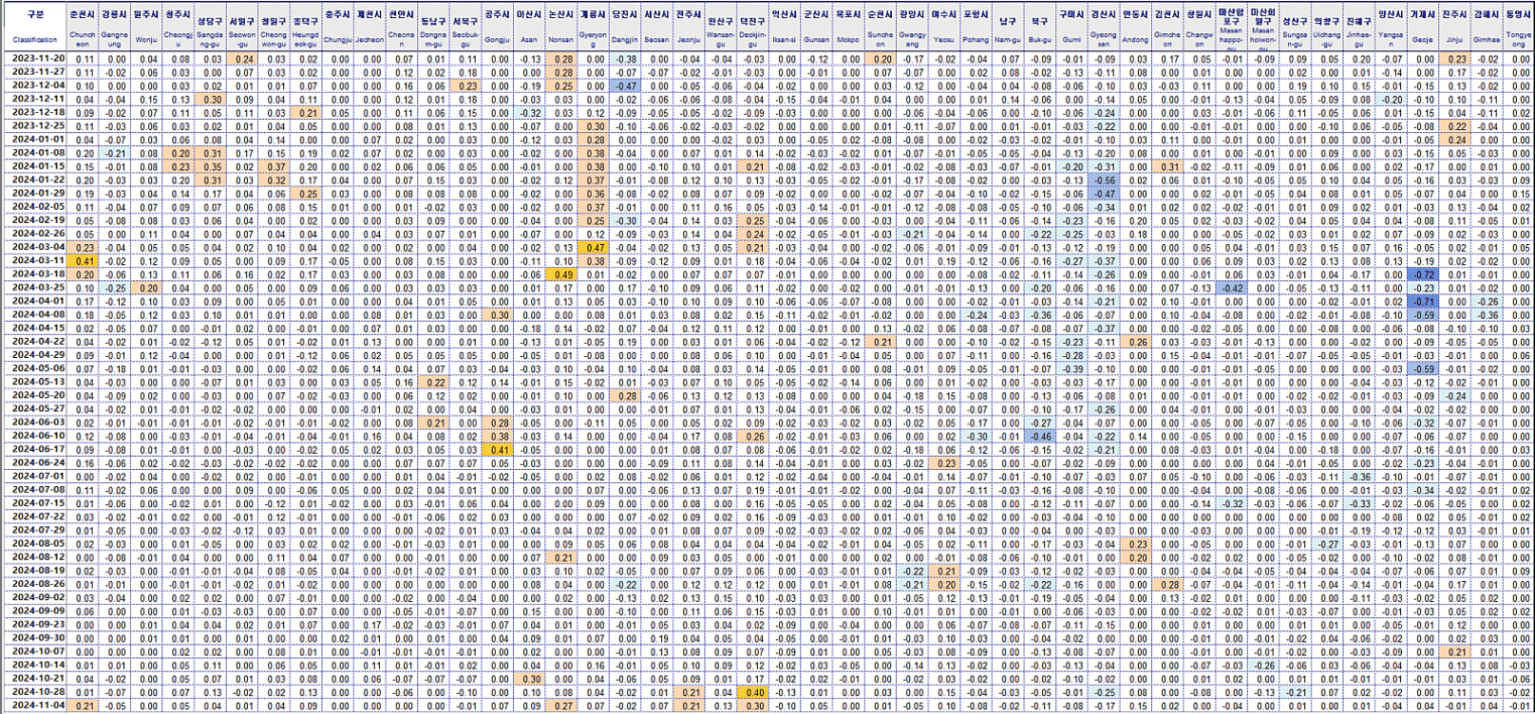Screen dimensions: 1535x714
Task: Select the -0.47 Dangjin cell on 2023-12-04
Action: 626,86
